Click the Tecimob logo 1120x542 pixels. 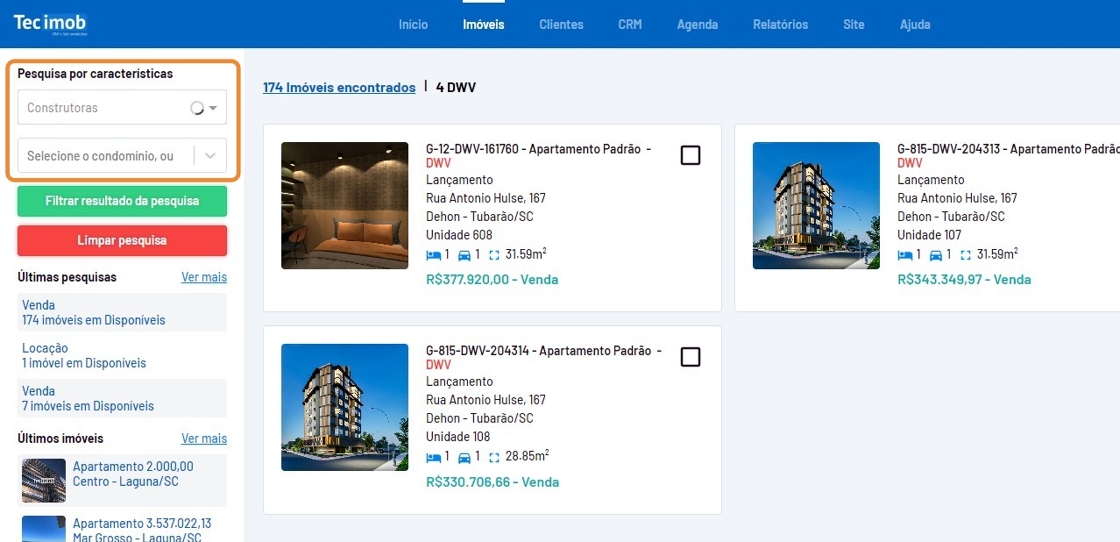50,24
